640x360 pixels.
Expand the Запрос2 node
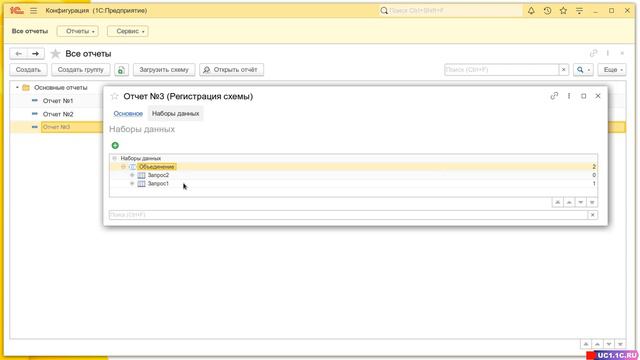pyautogui.click(x=132, y=175)
